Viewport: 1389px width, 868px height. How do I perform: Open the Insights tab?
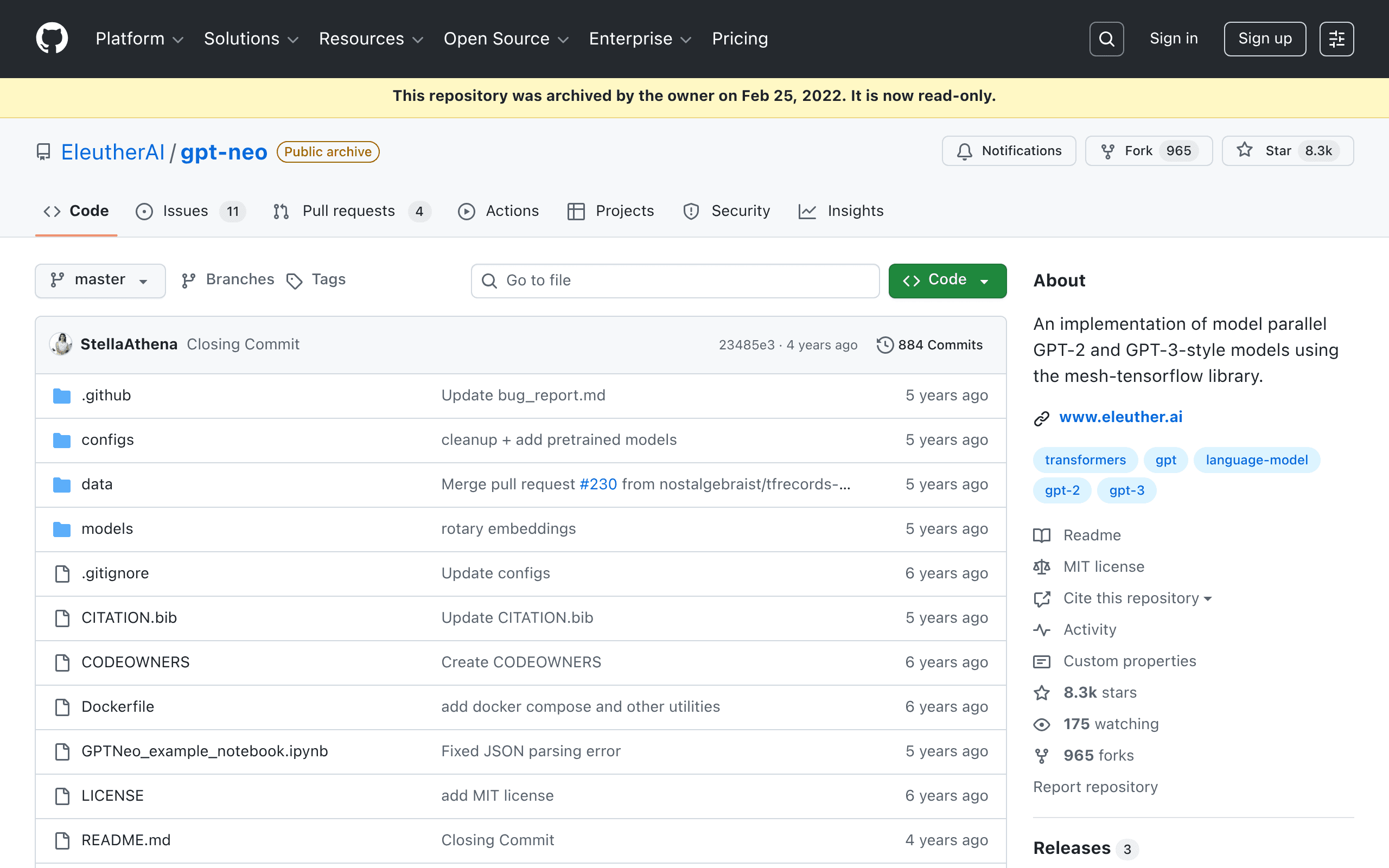(x=841, y=211)
